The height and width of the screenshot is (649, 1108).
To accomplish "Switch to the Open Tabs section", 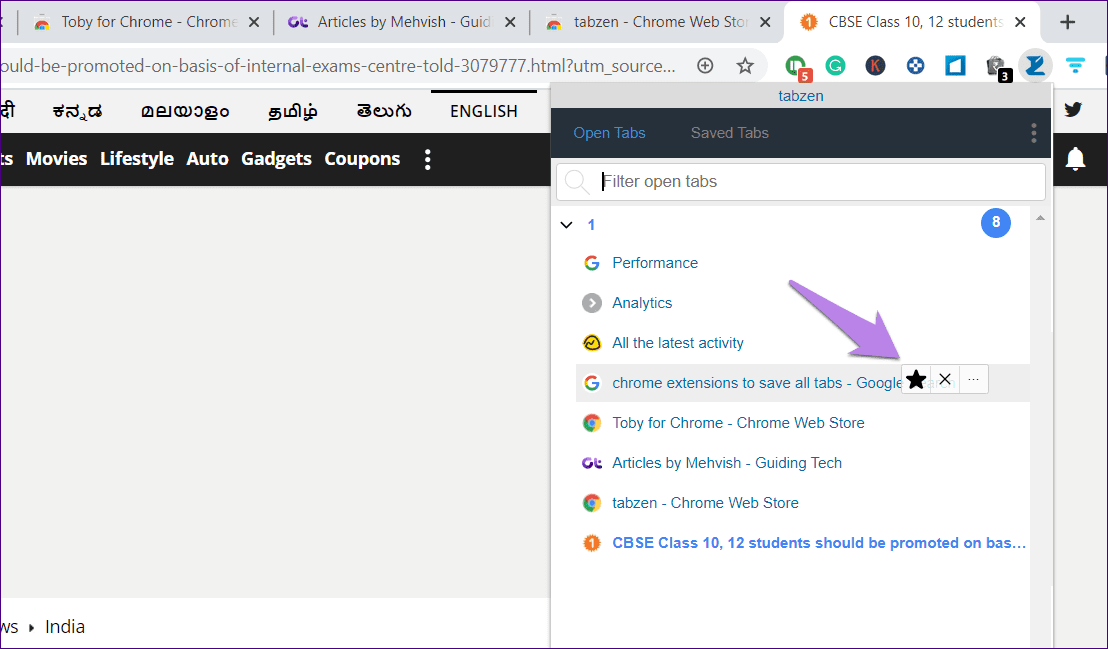I will (x=609, y=133).
